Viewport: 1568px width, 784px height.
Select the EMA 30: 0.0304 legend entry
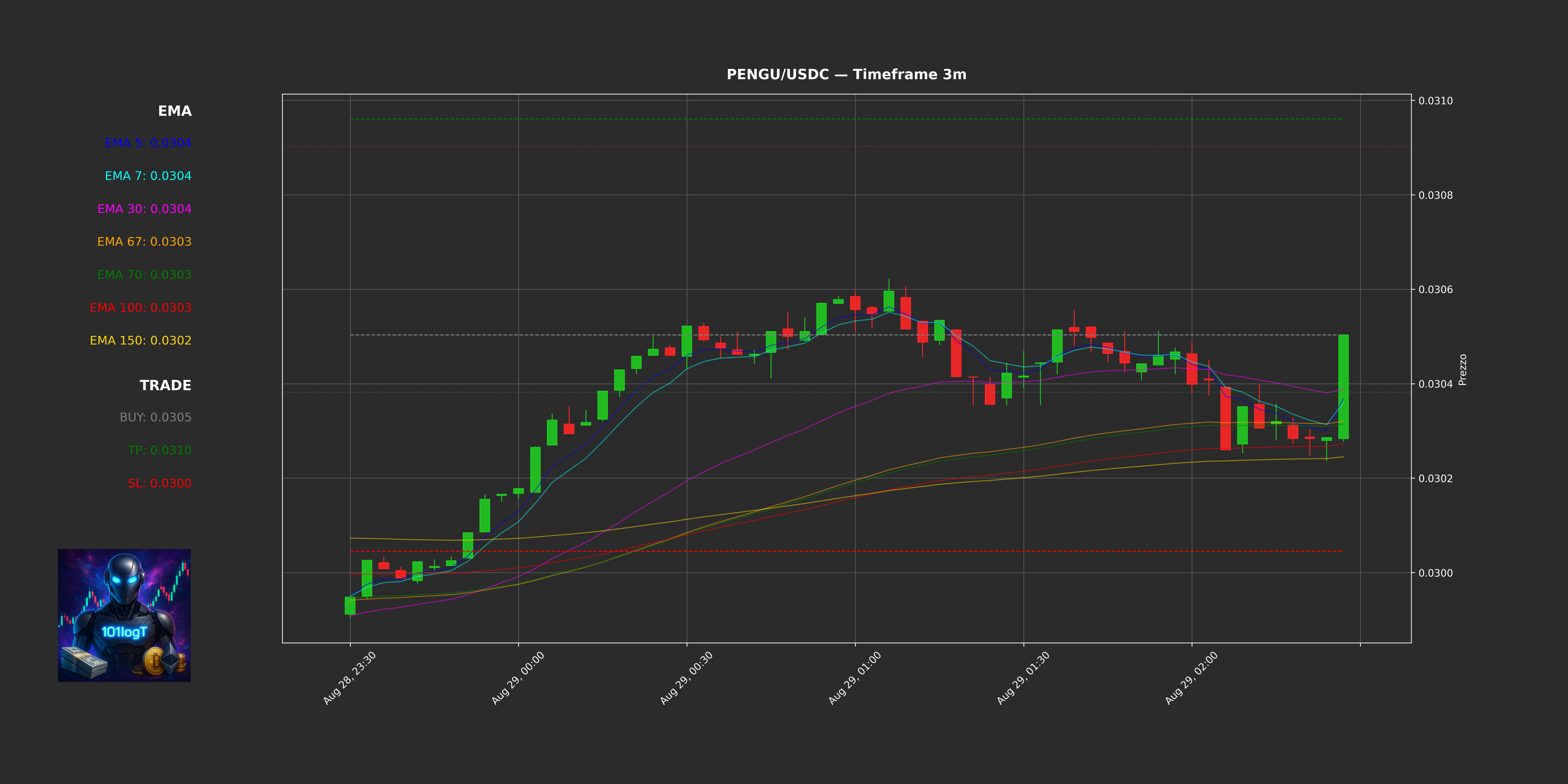coord(144,209)
